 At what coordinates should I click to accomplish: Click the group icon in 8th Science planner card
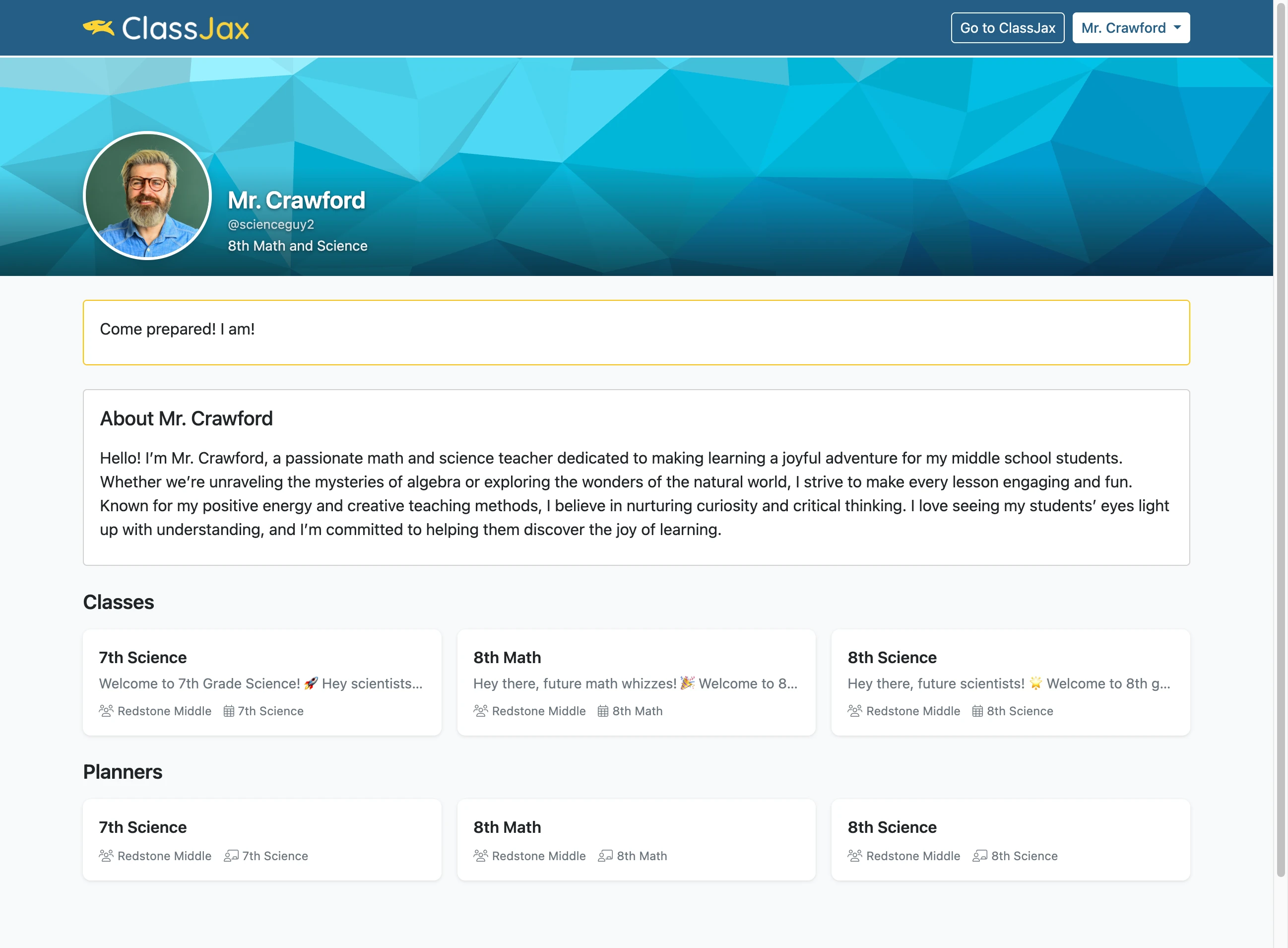[x=854, y=856]
